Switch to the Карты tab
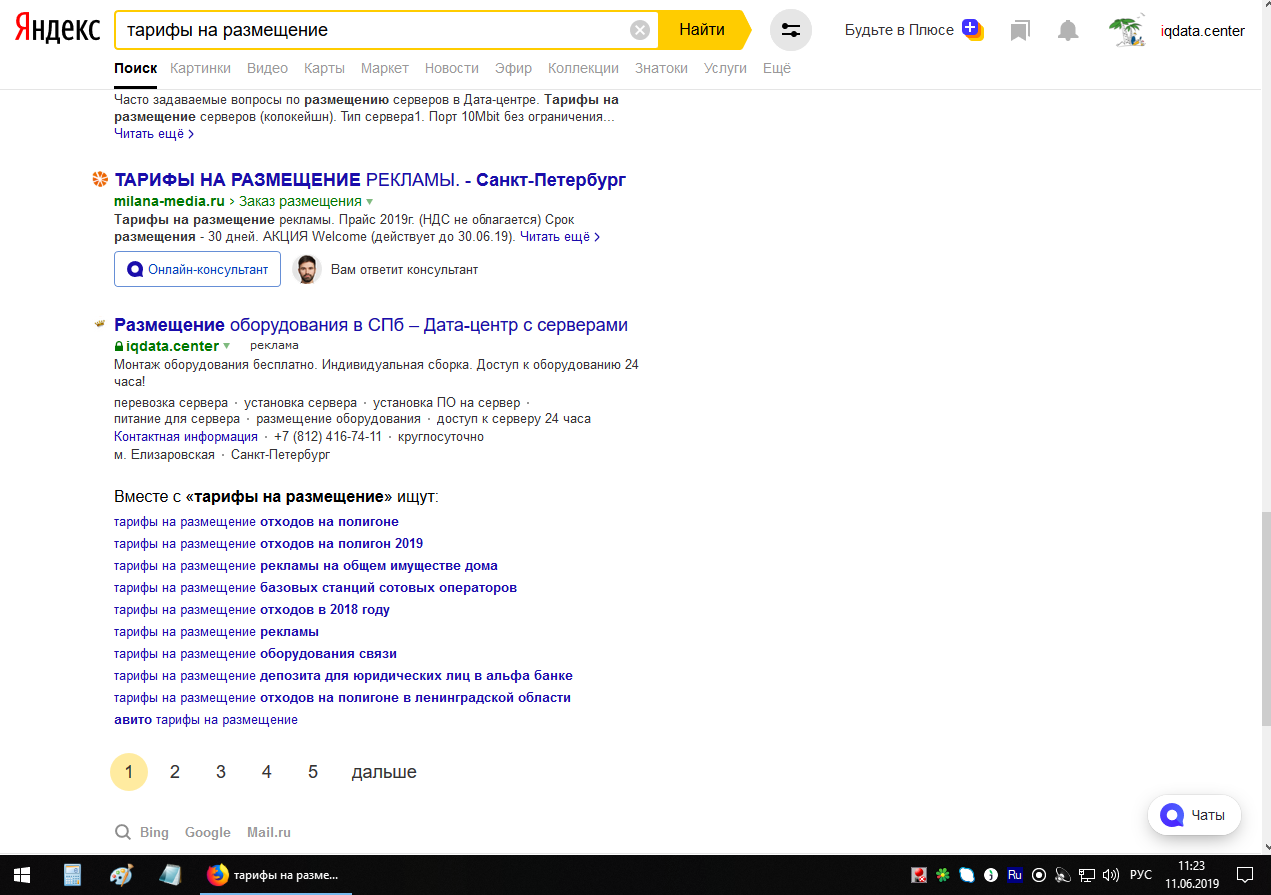The image size is (1271, 895). (x=324, y=68)
